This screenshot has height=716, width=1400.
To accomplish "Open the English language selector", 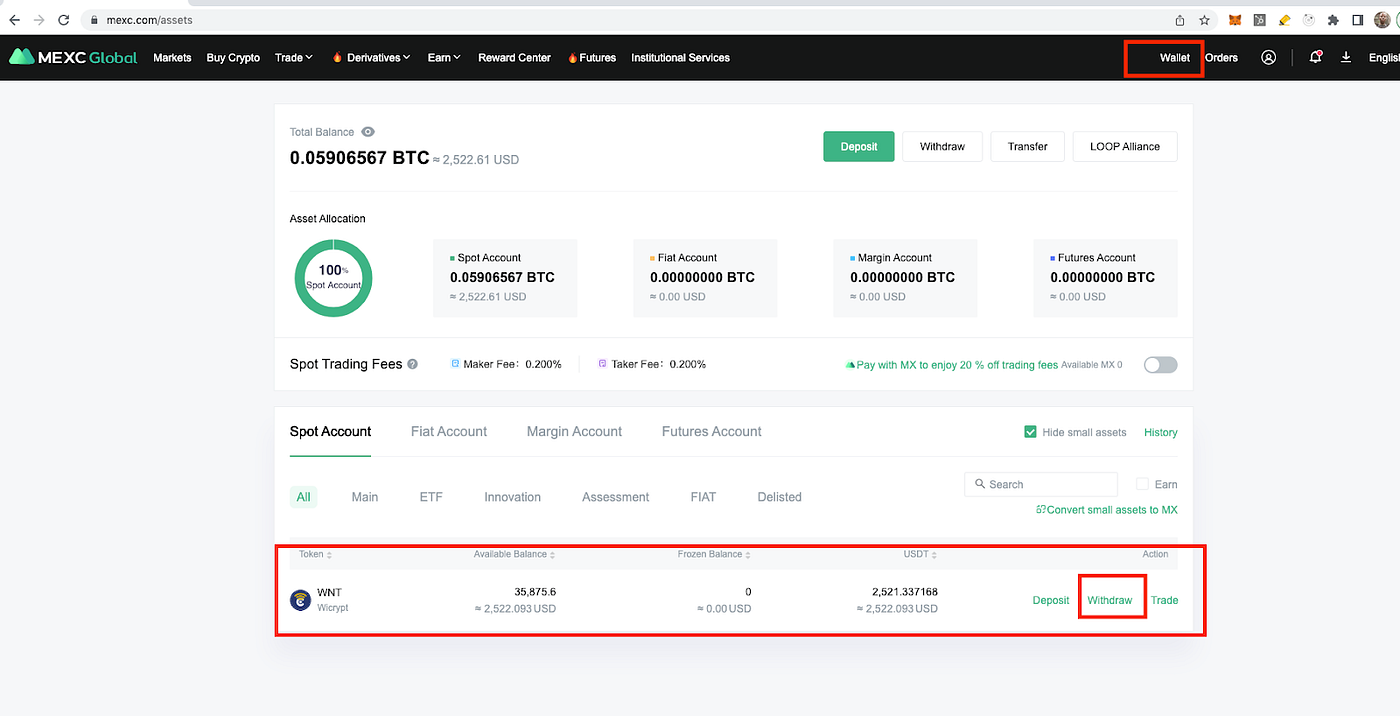I will point(1383,57).
